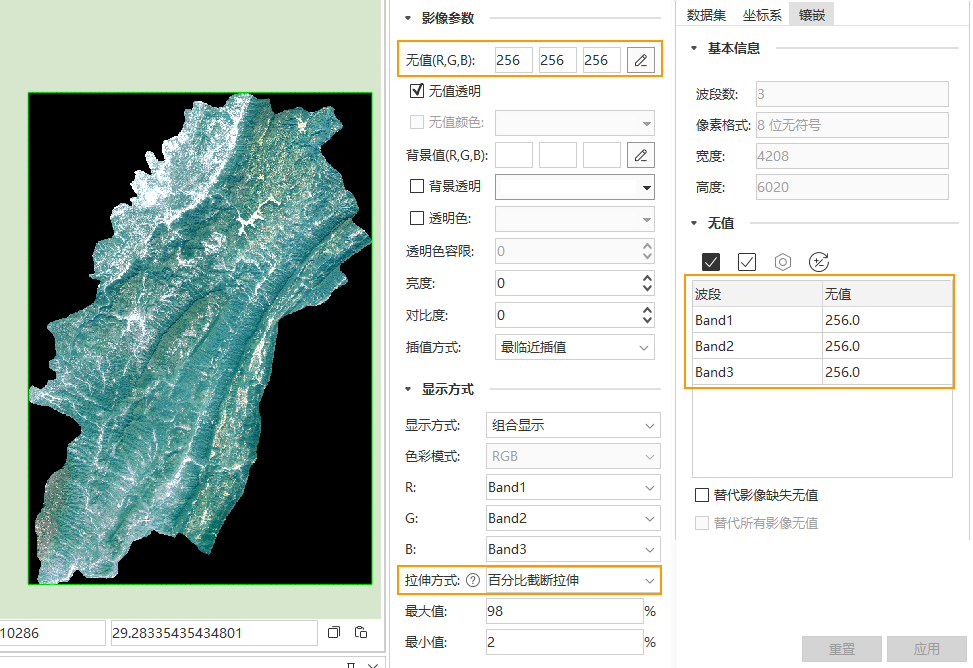
Task: Click the pencil icon beside 无值(R,G,B)
Action: 641,60
